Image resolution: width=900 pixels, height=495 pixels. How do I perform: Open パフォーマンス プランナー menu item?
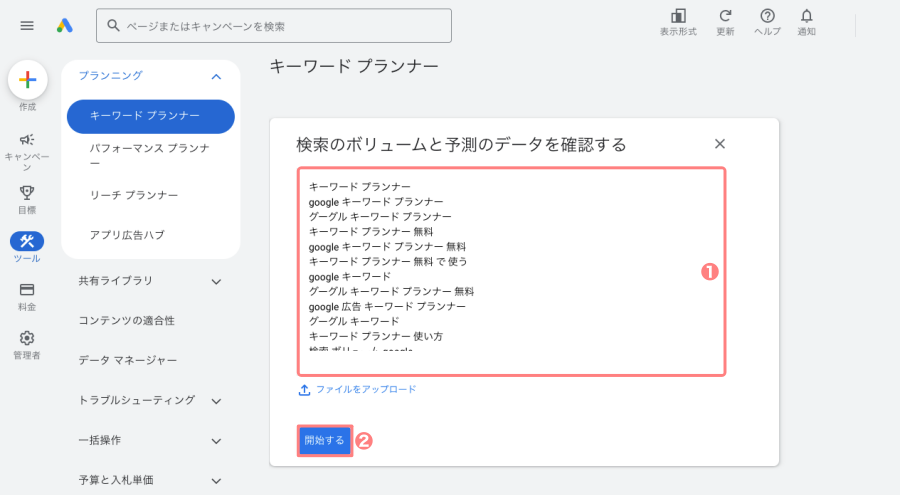coord(150,155)
